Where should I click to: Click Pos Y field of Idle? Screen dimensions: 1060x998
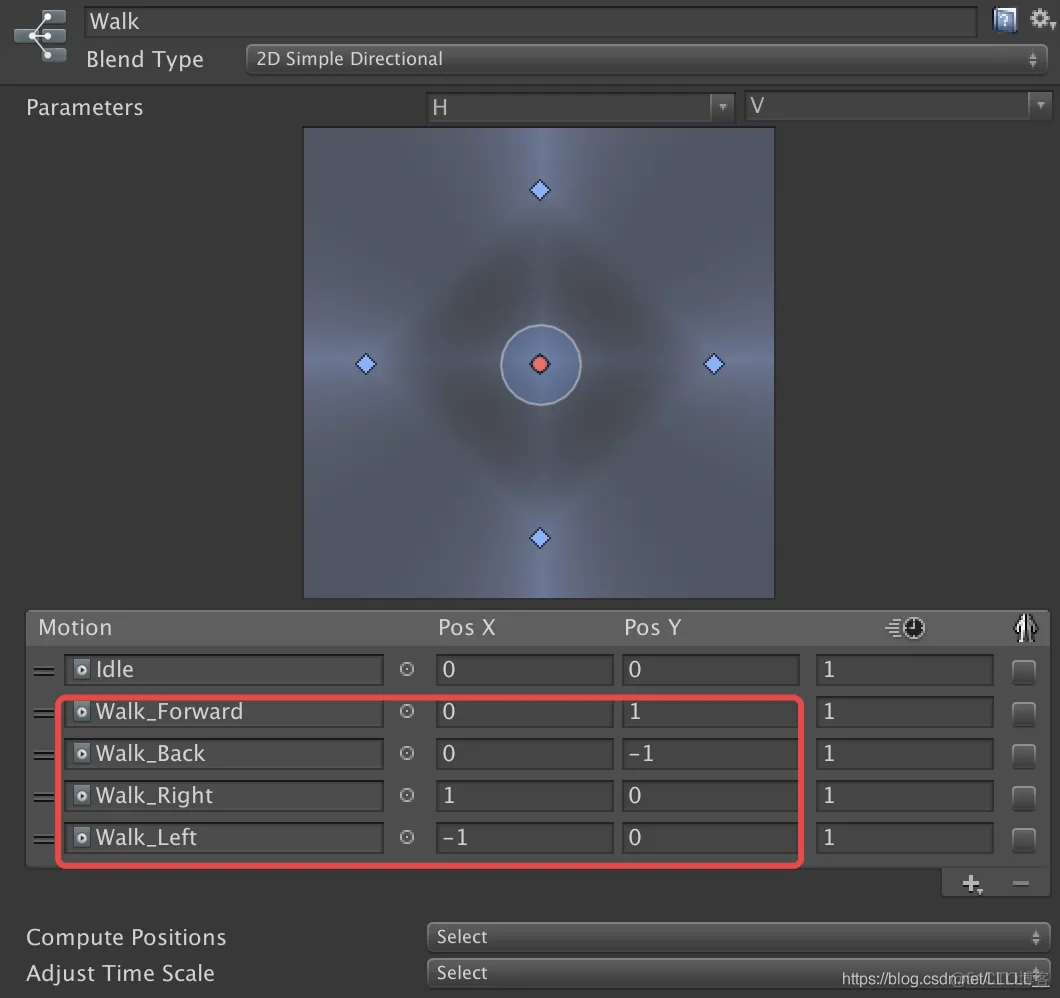[710, 669]
